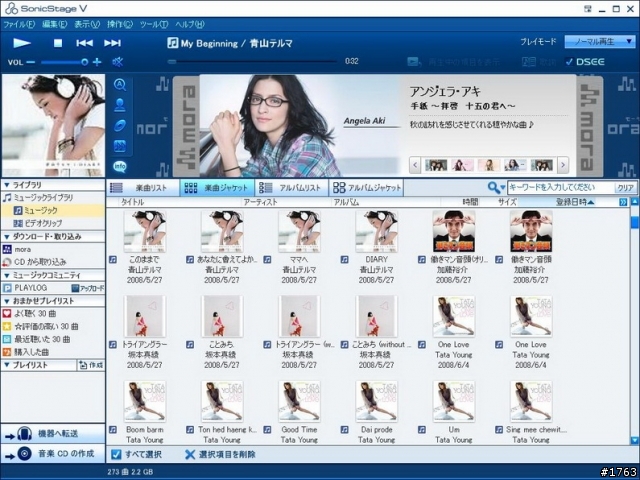
Task: Open the 操作 menu
Action: point(120,24)
